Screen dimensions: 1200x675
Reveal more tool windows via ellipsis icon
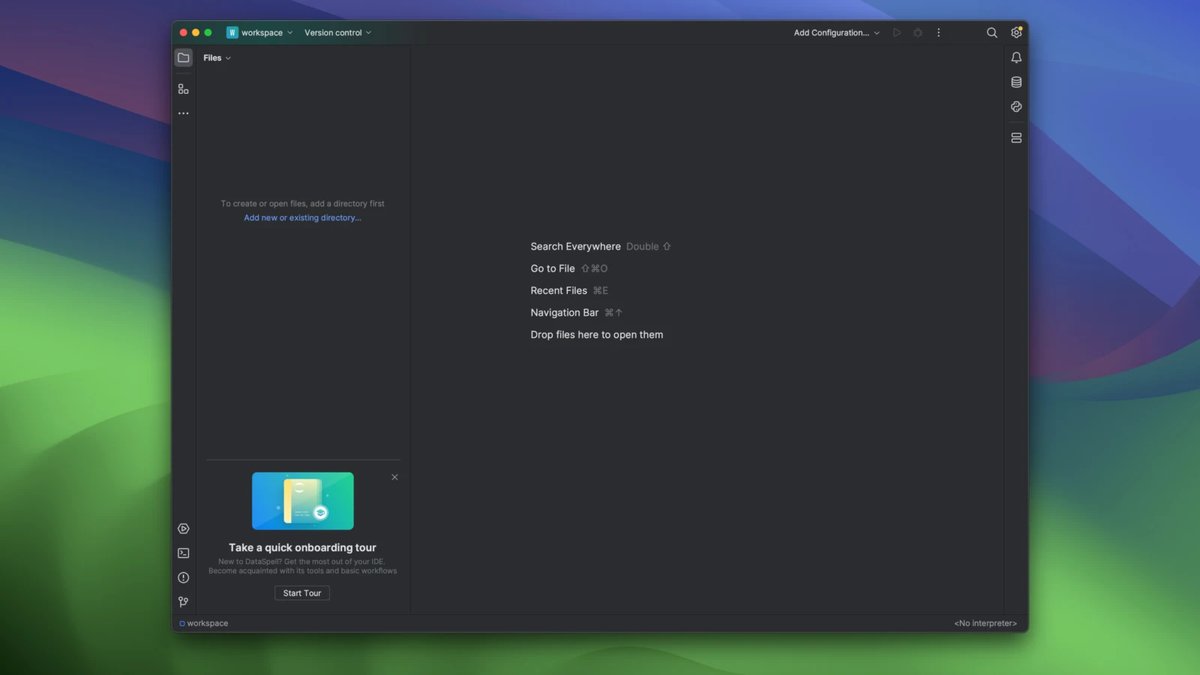coord(183,112)
